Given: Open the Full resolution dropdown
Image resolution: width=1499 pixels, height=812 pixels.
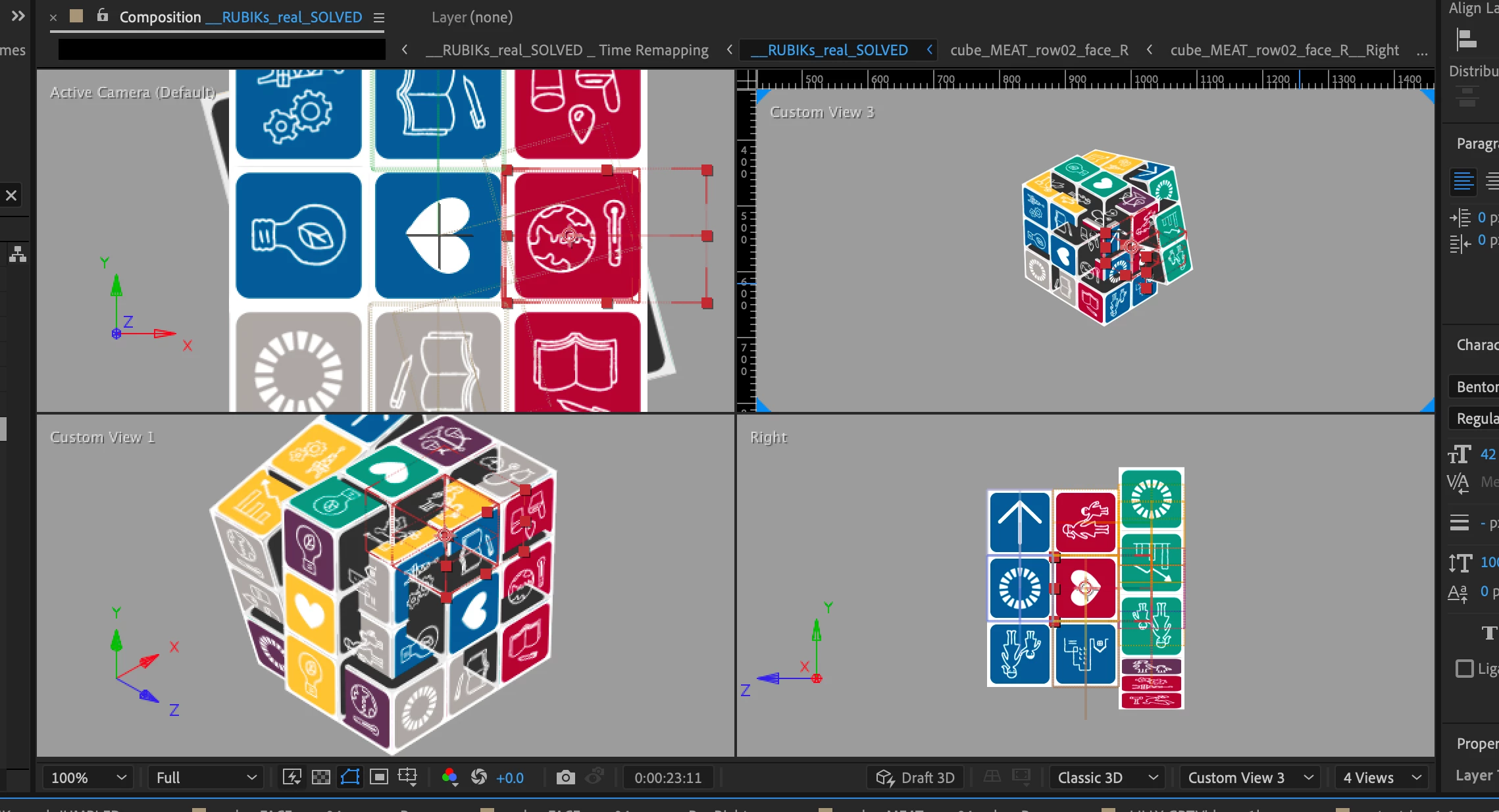Looking at the screenshot, I should pyautogui.click(x=205, y=778).
